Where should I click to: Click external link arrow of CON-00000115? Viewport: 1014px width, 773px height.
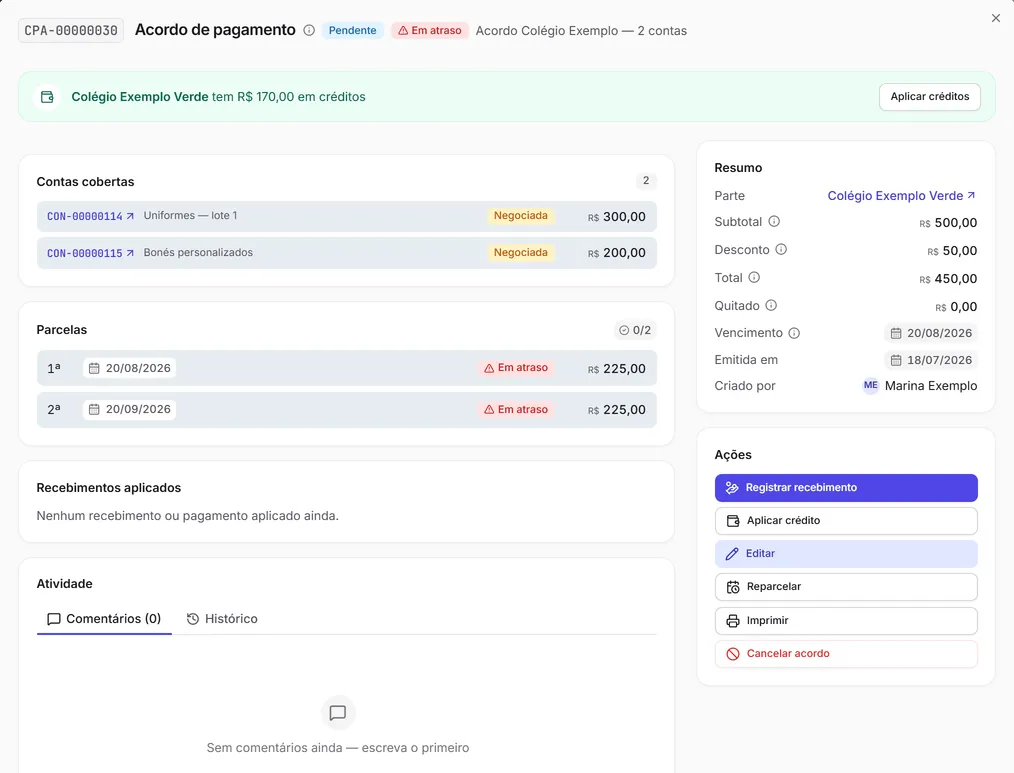tap(130, 253)
